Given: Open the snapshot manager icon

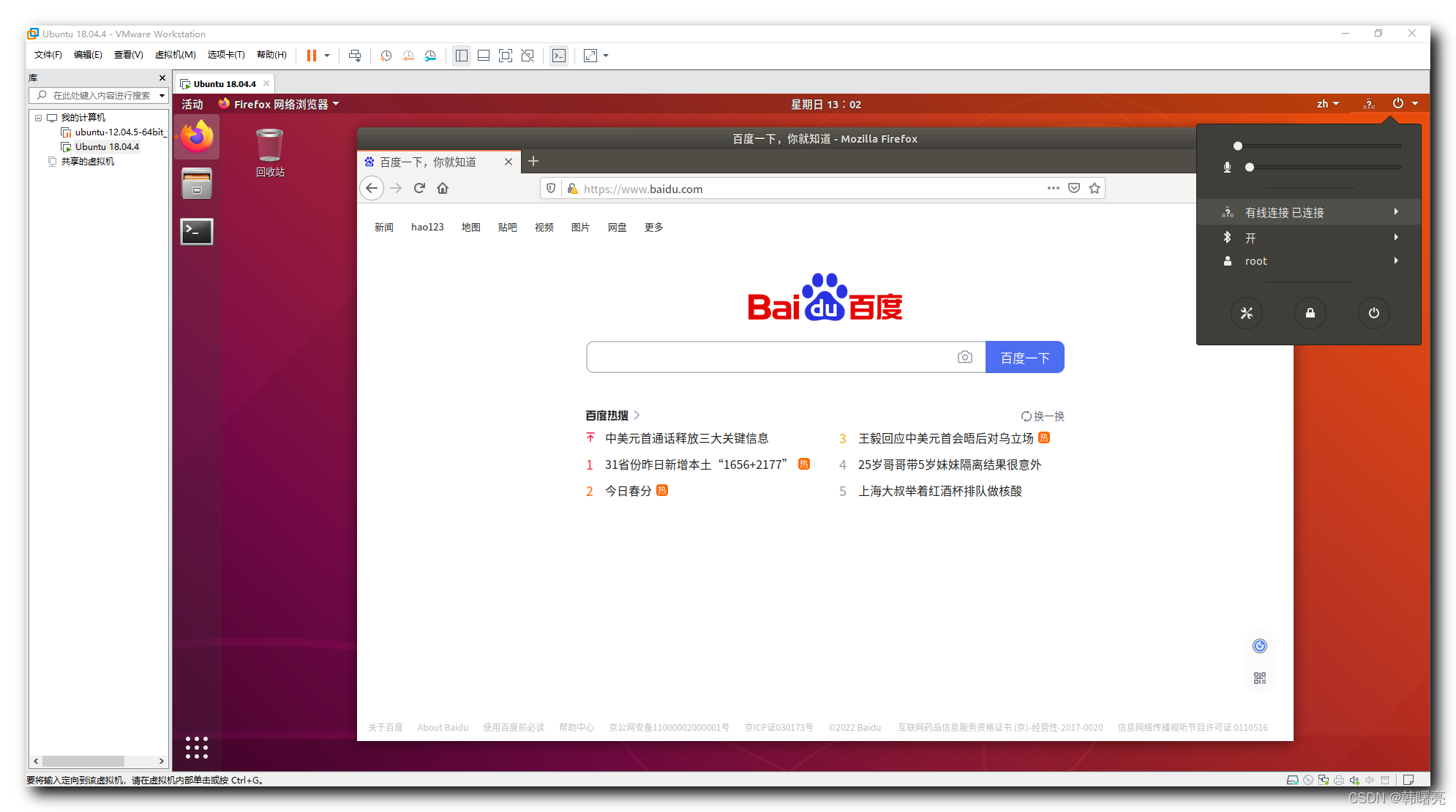Looking at the screenshot, I should [x=430, y=56].
